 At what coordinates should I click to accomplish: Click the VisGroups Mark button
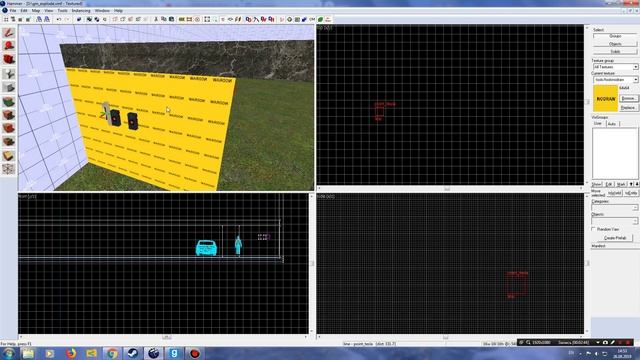tap(621, 184)
